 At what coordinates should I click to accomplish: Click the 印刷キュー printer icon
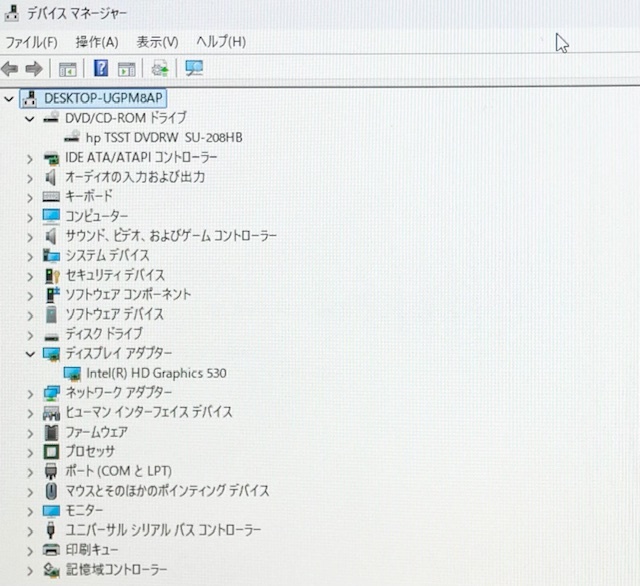(x=51, y=550)
